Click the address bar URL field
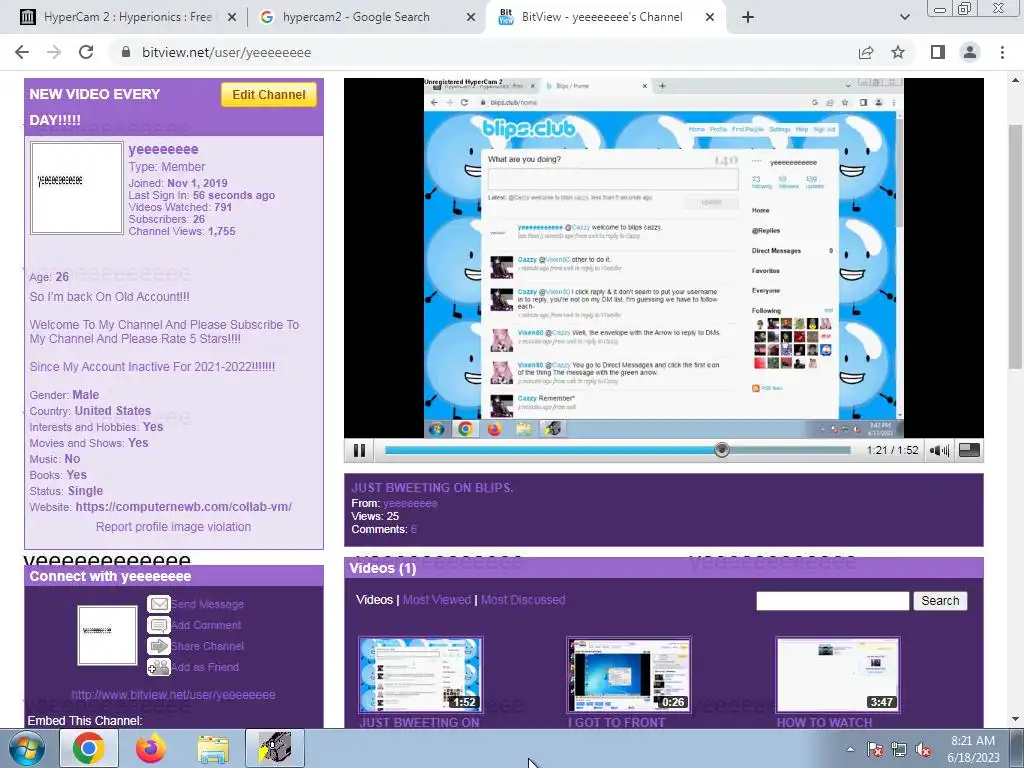This screenshot has width=1024, height=768. (483, 52)
